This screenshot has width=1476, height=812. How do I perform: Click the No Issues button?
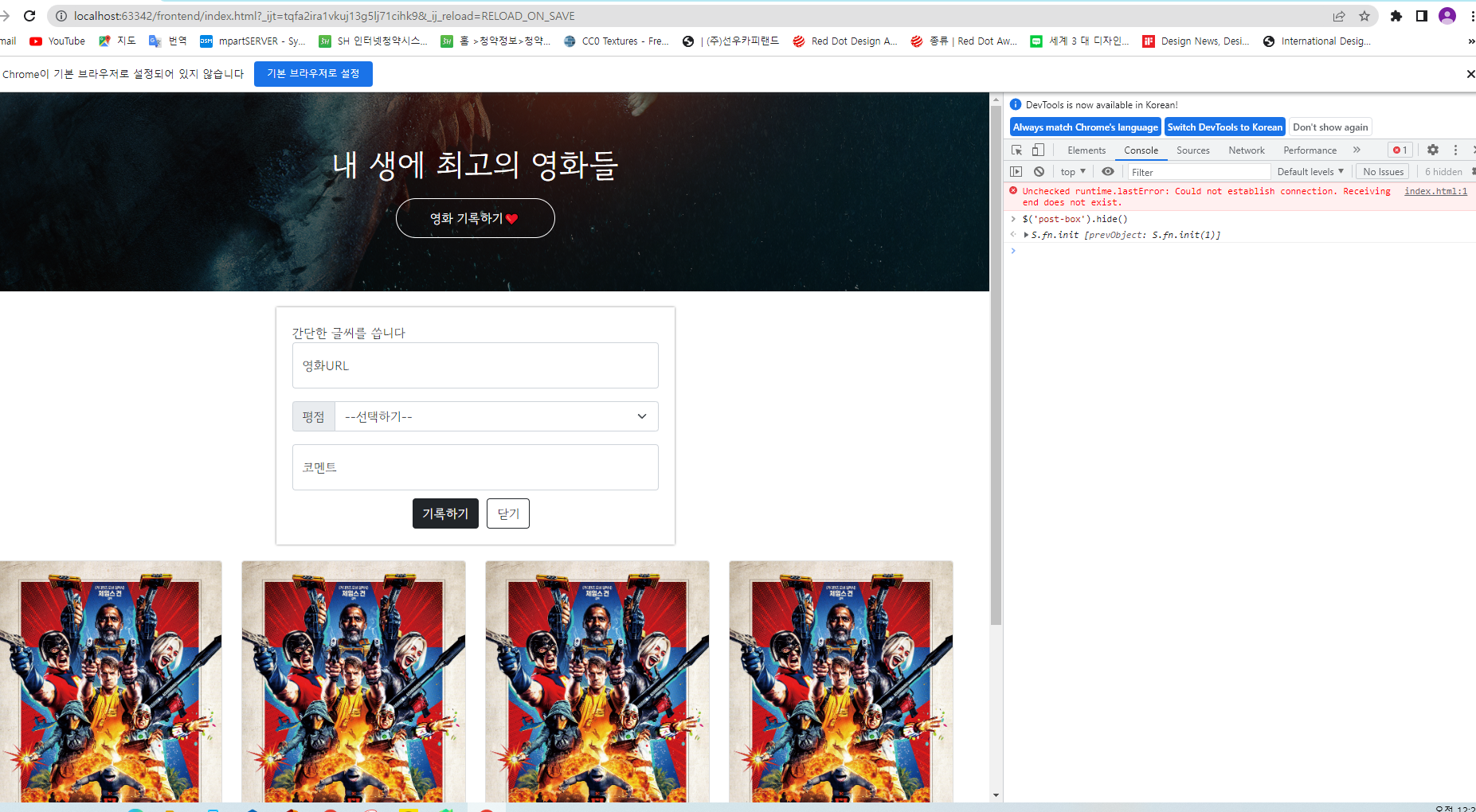(x=1383, y=171)
